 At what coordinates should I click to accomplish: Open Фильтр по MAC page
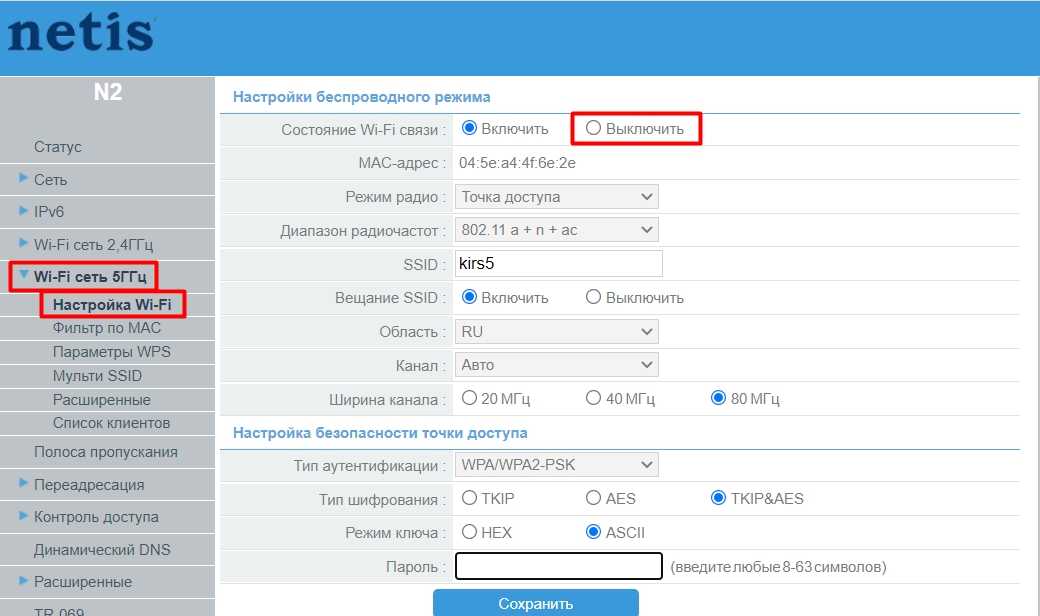(x=107, y=328)
